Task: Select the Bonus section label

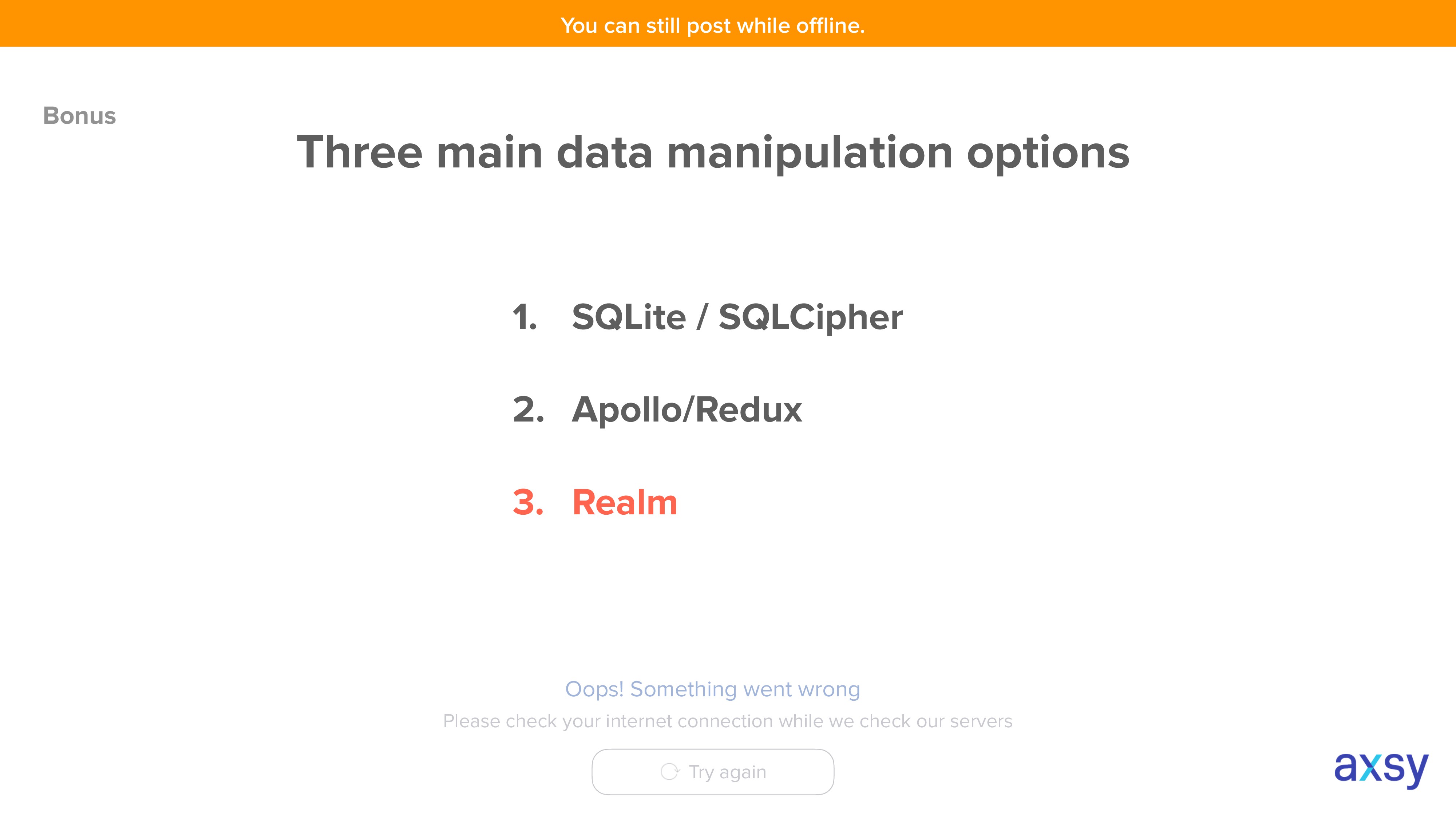Action: click(x=80, y=116)
